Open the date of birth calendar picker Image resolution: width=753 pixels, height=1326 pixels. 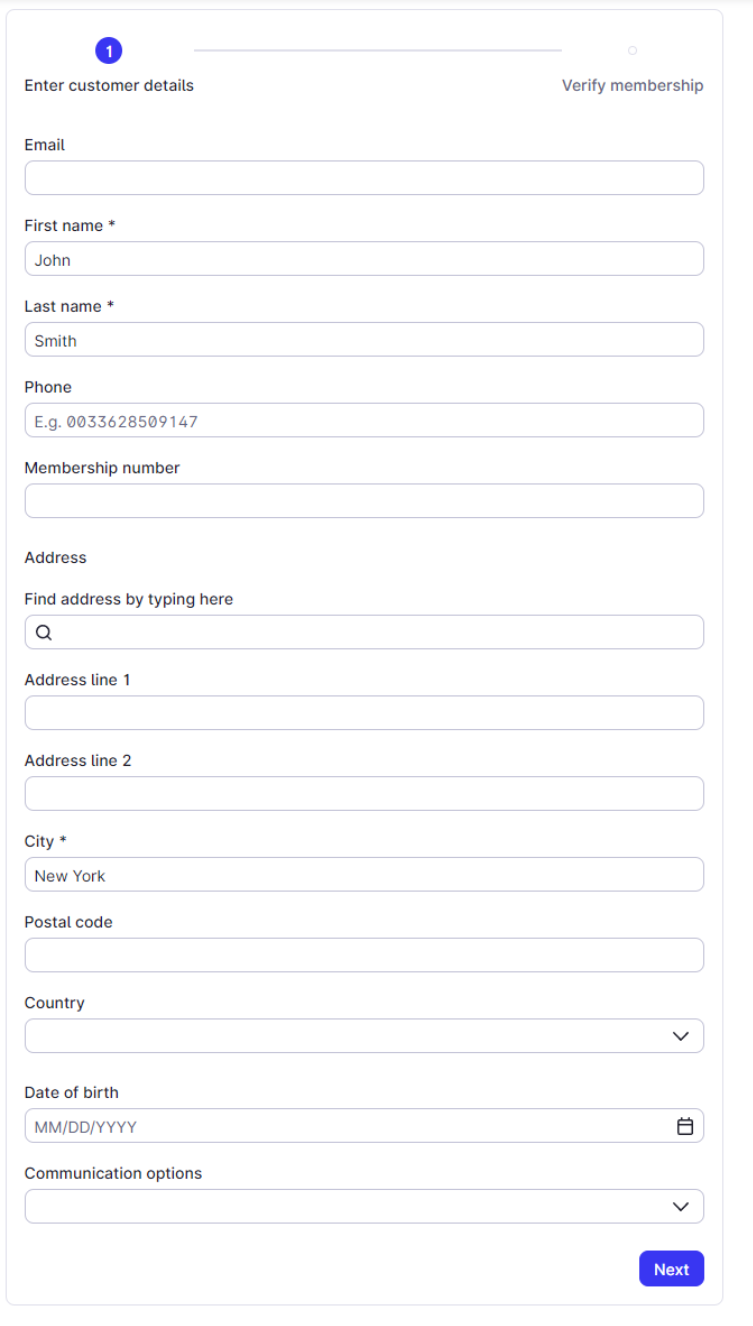pos(685,1125)
